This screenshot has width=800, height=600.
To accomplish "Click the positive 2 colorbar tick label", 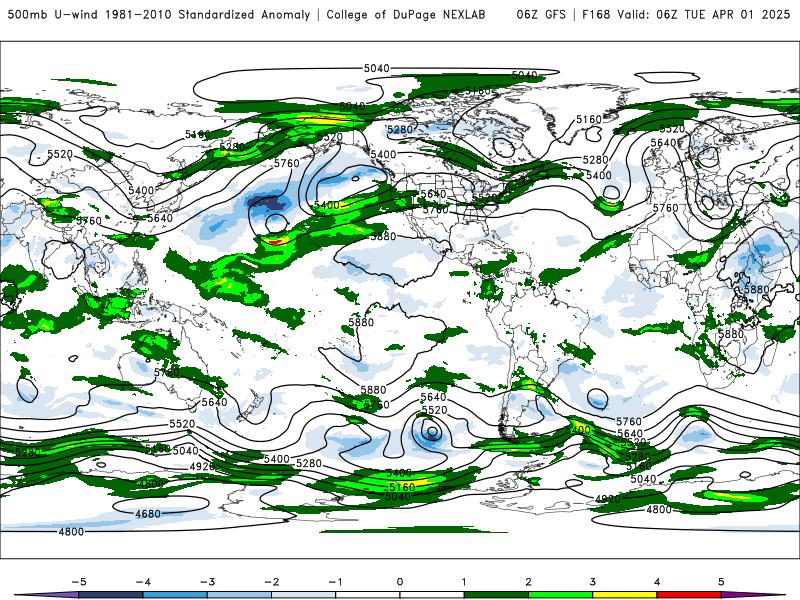I will (529, 582).
